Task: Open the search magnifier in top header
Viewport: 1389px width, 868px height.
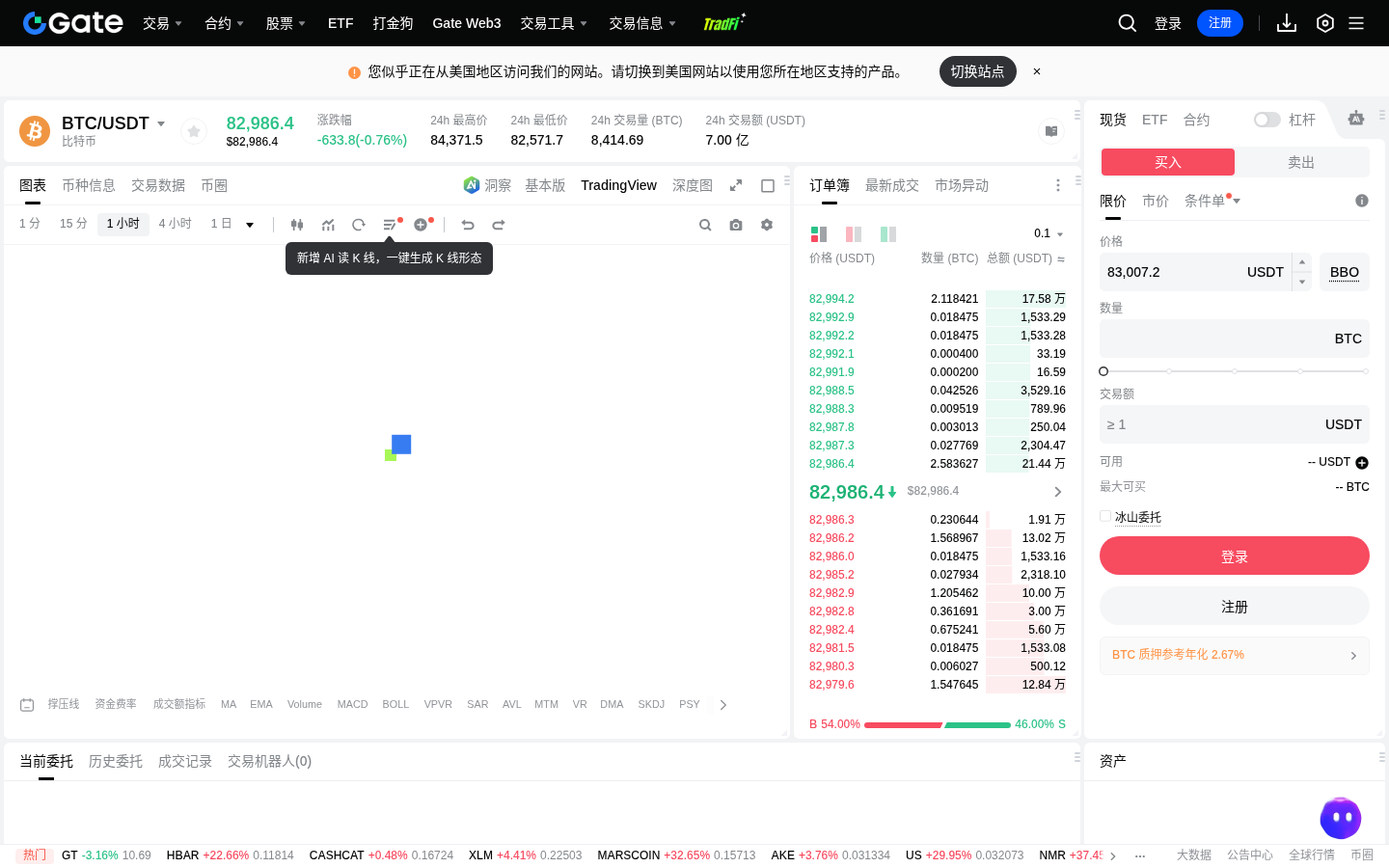Action: tap(1127, 23)
